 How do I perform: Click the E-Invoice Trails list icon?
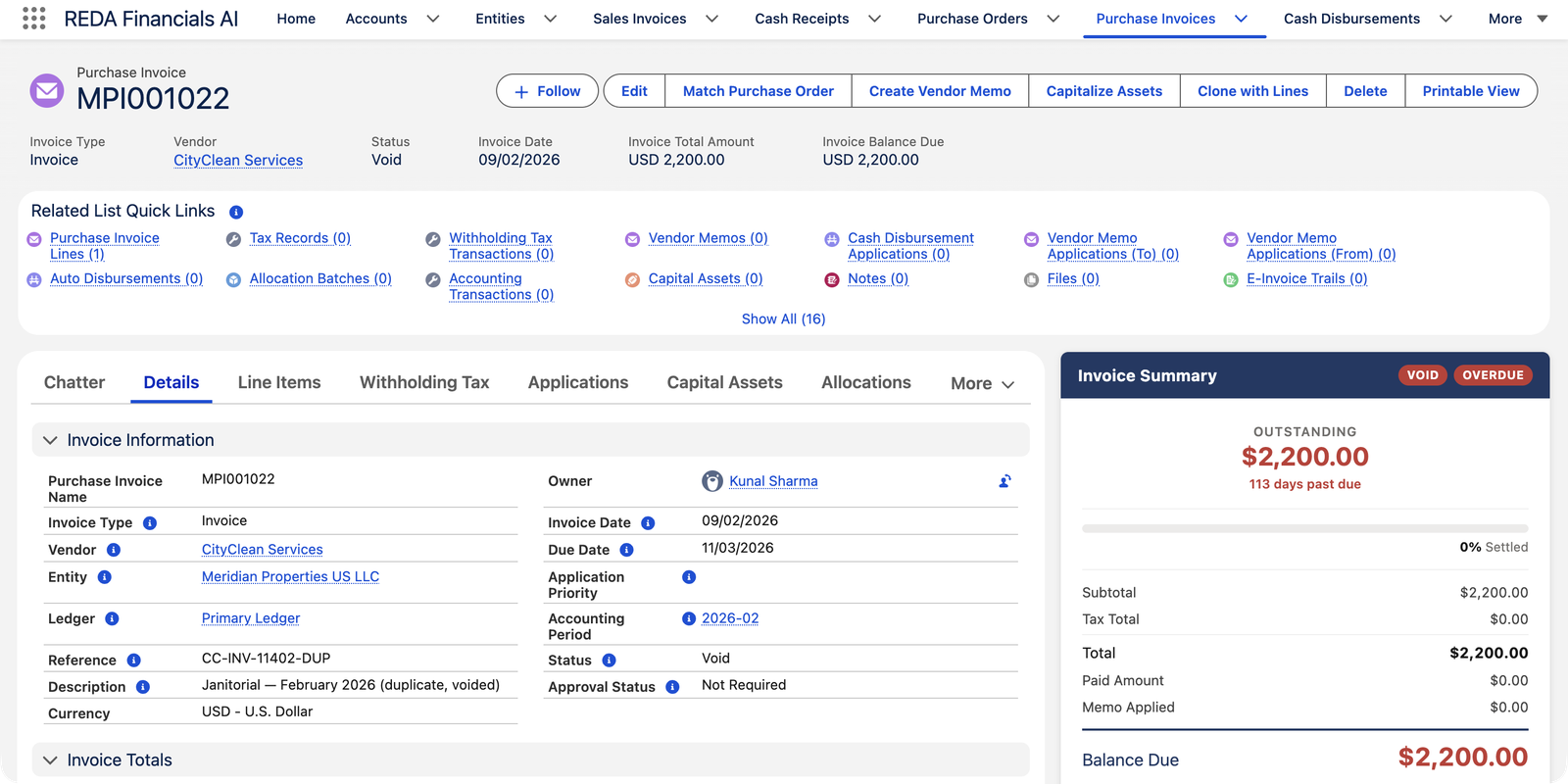1231,279
